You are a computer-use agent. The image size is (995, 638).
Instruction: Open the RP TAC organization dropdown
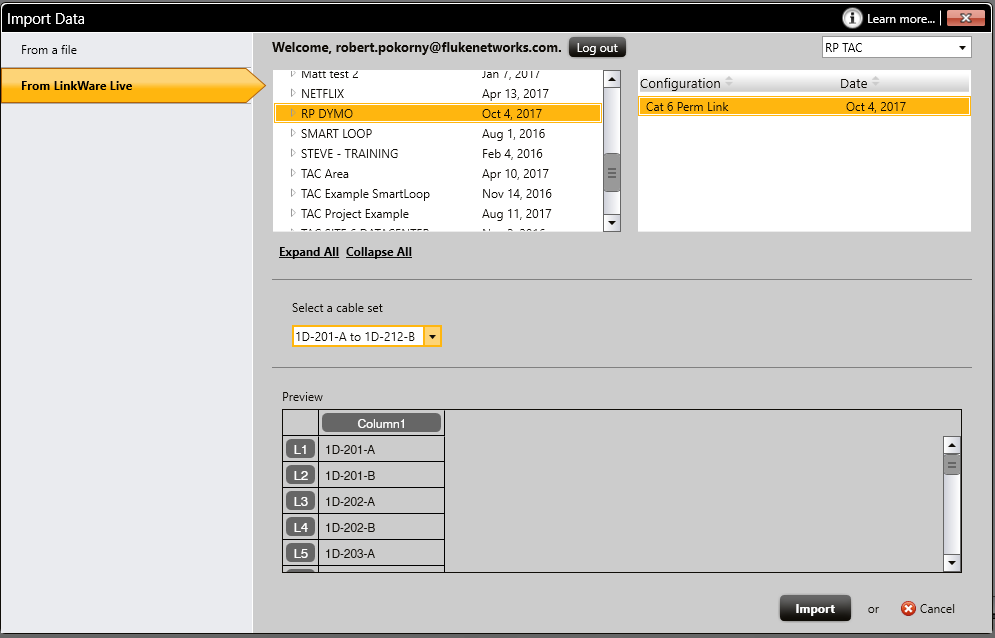(x=962, y=48)
